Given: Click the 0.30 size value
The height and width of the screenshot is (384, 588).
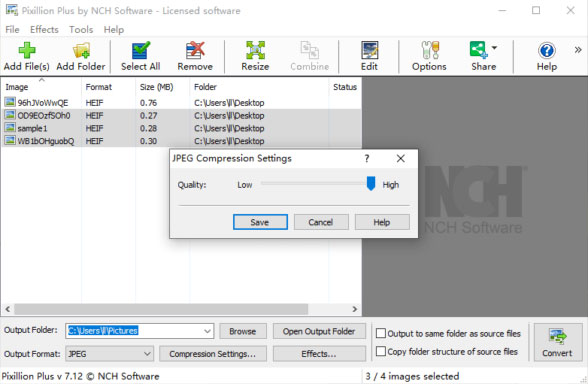Looking at the screenshot, I should [148, 141].
